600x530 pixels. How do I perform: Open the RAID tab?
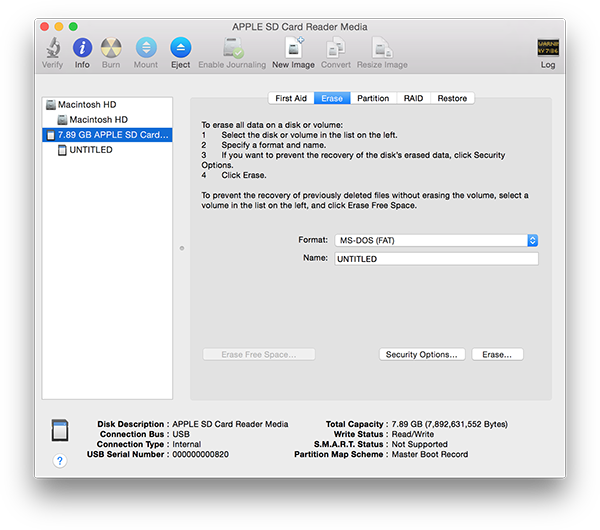[x=413, y=98]
